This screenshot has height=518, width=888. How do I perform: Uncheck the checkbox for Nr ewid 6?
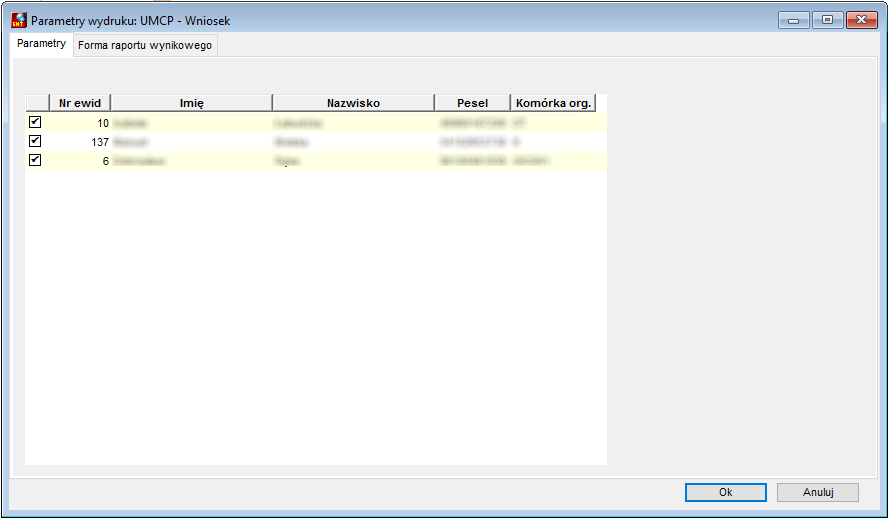coord(35,160)
